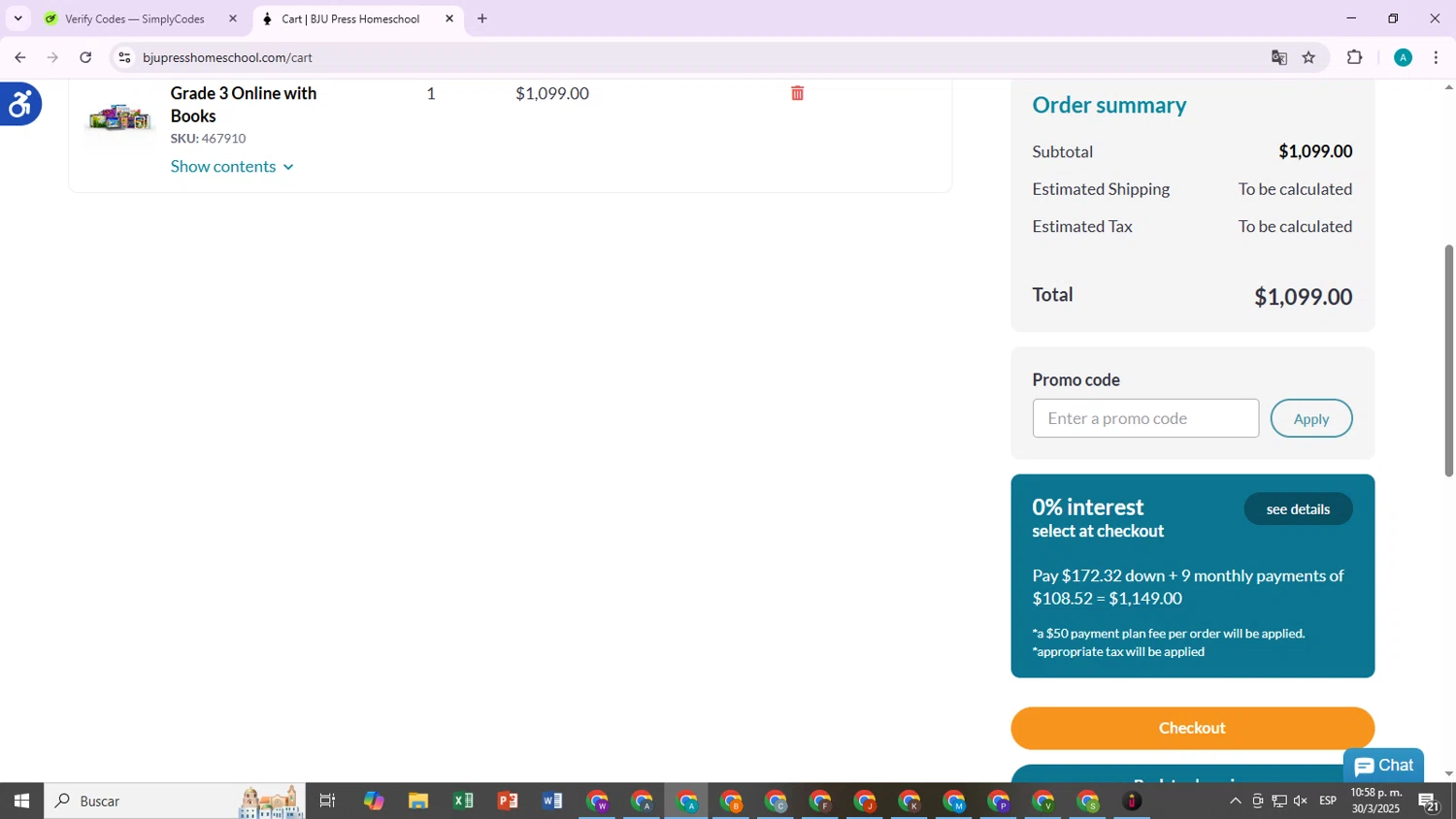Switch to Verify Codes — SimplyCodes tab
Viewport: 1456px width, 819px height.
(134, 18)
